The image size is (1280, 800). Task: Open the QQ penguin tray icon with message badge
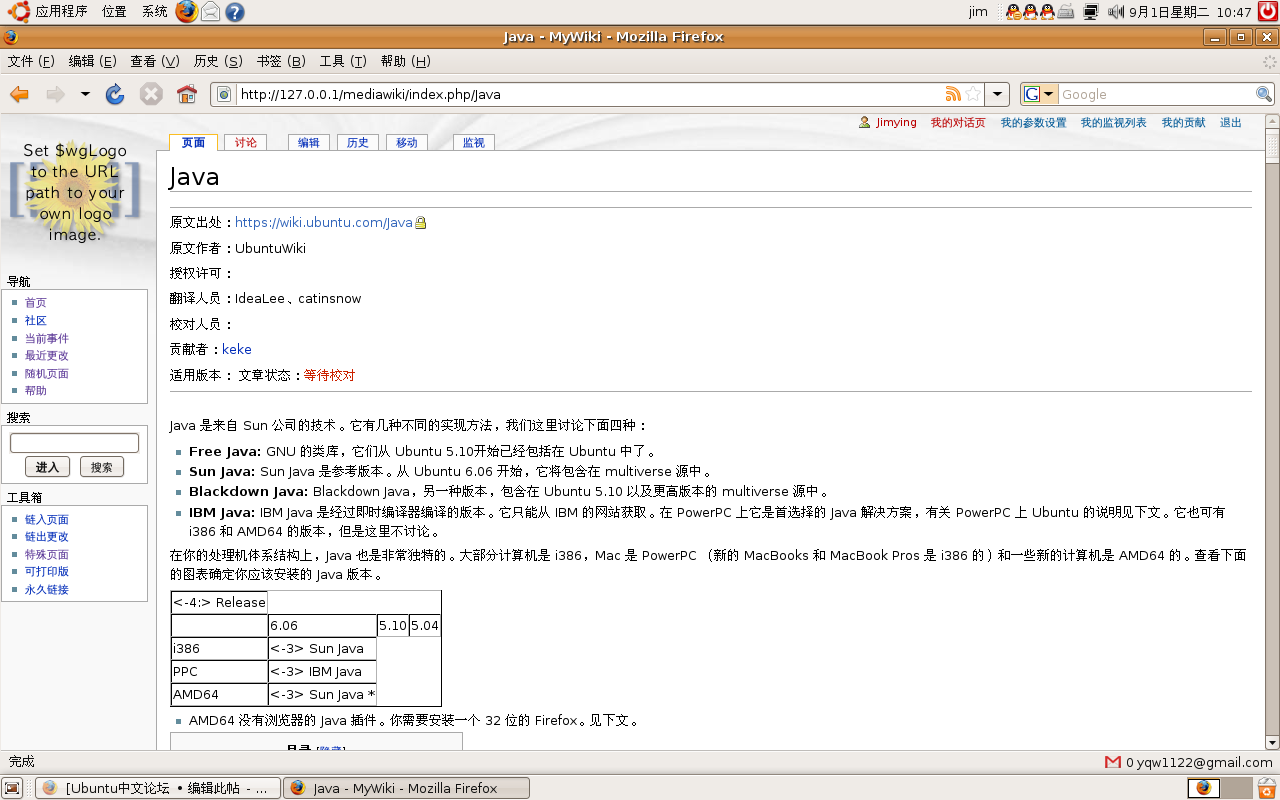[1013, 12]
